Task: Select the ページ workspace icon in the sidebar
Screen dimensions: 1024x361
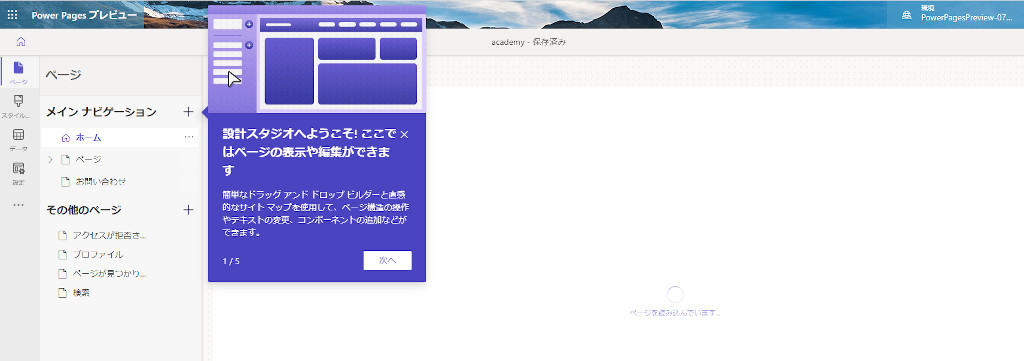Action: pyautogui.click(x=18, y=72)
